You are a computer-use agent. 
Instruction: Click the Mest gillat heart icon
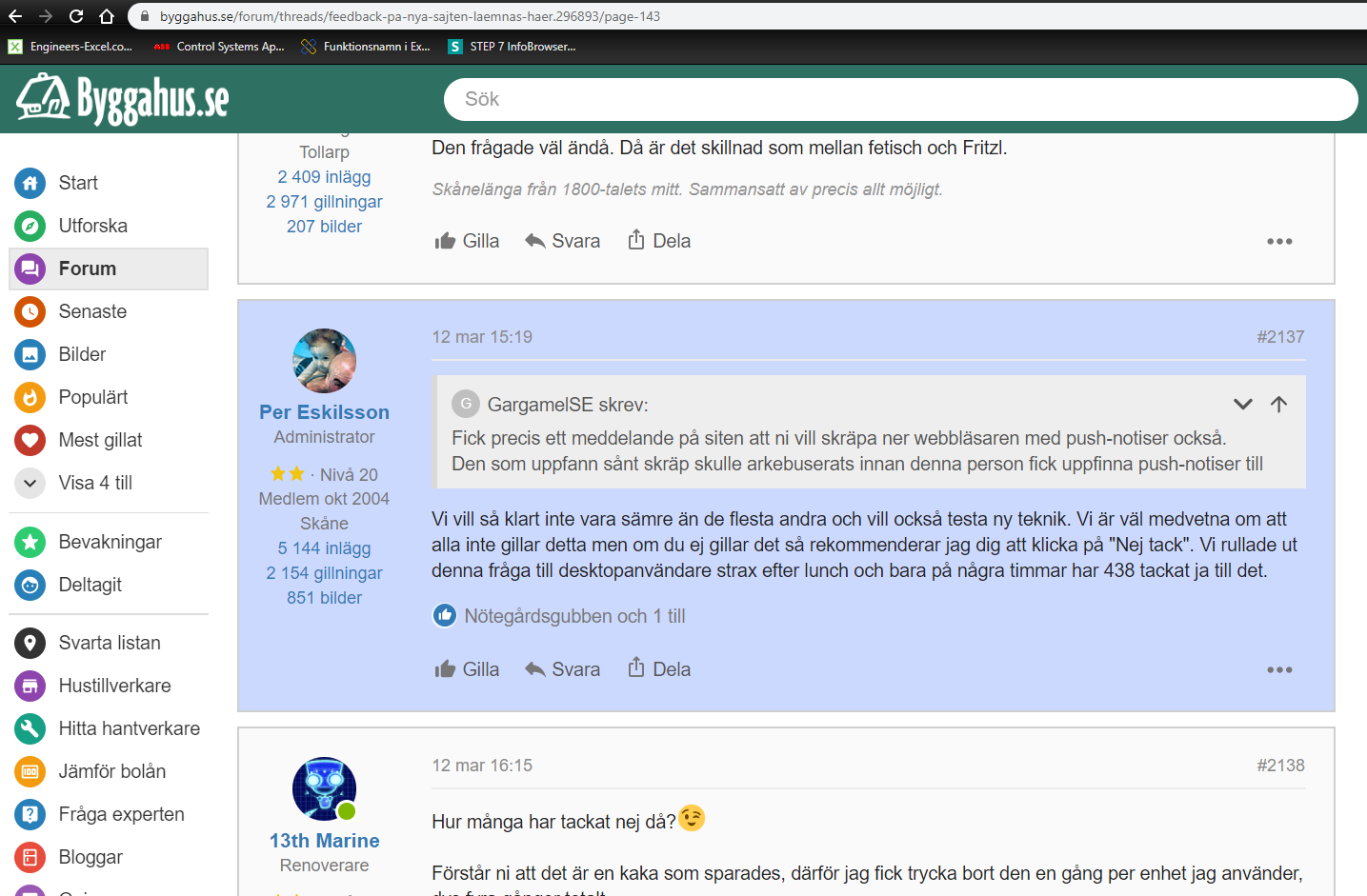point(30,440)
